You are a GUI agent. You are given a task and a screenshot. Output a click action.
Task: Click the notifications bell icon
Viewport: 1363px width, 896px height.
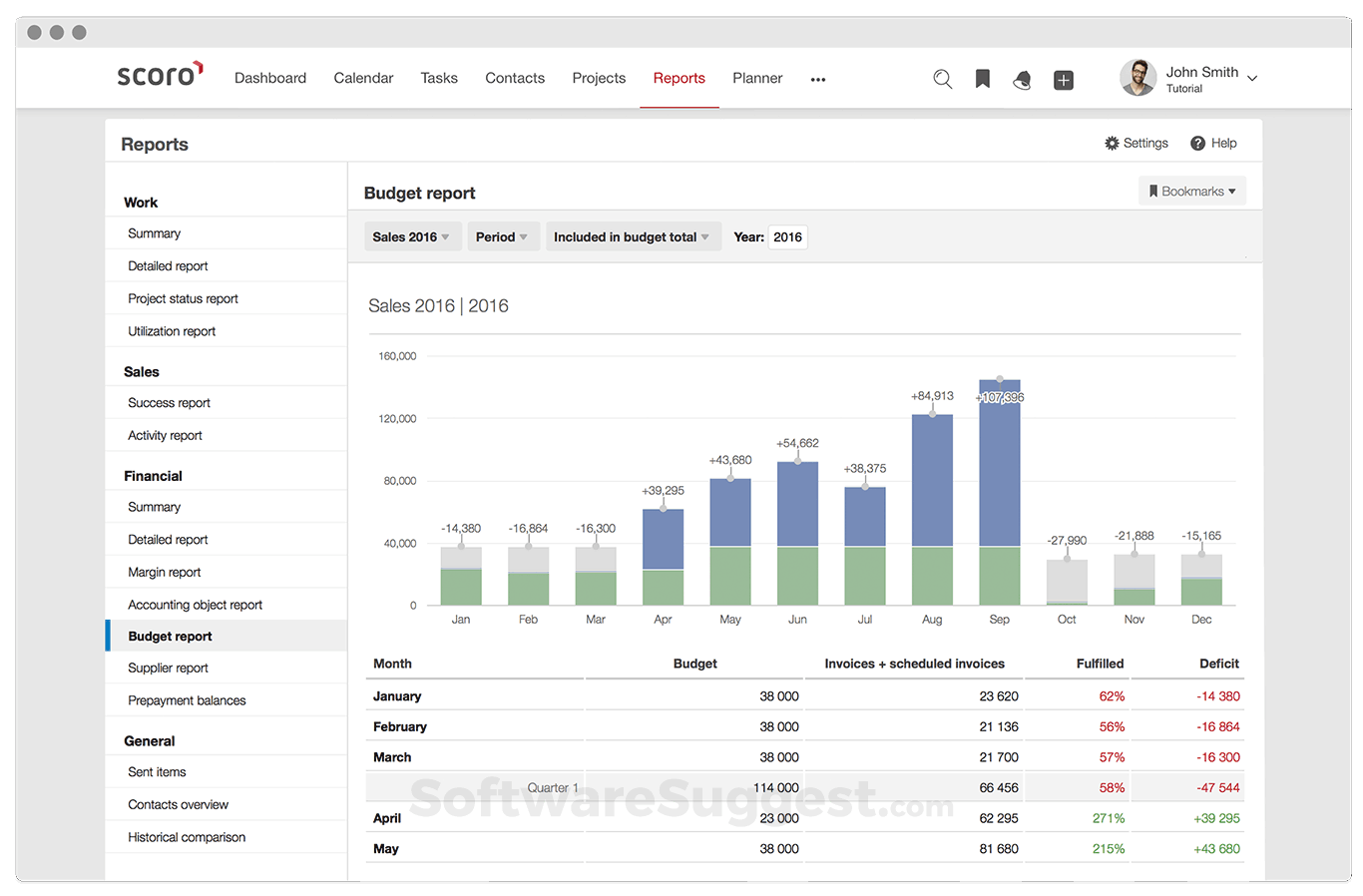point(1022,80)
